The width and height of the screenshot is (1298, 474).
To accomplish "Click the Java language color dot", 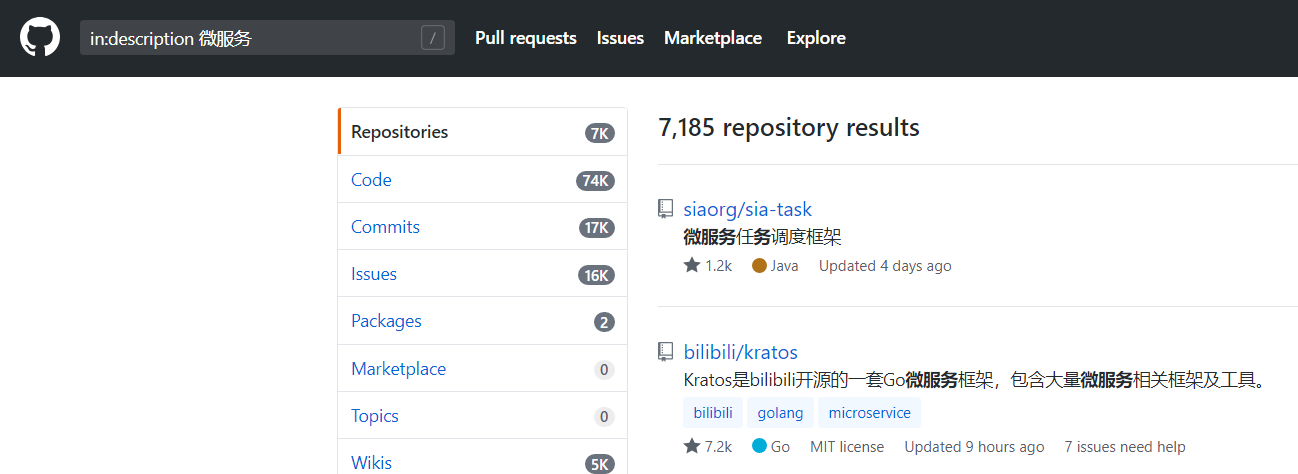I will click(x=759, y=266).
